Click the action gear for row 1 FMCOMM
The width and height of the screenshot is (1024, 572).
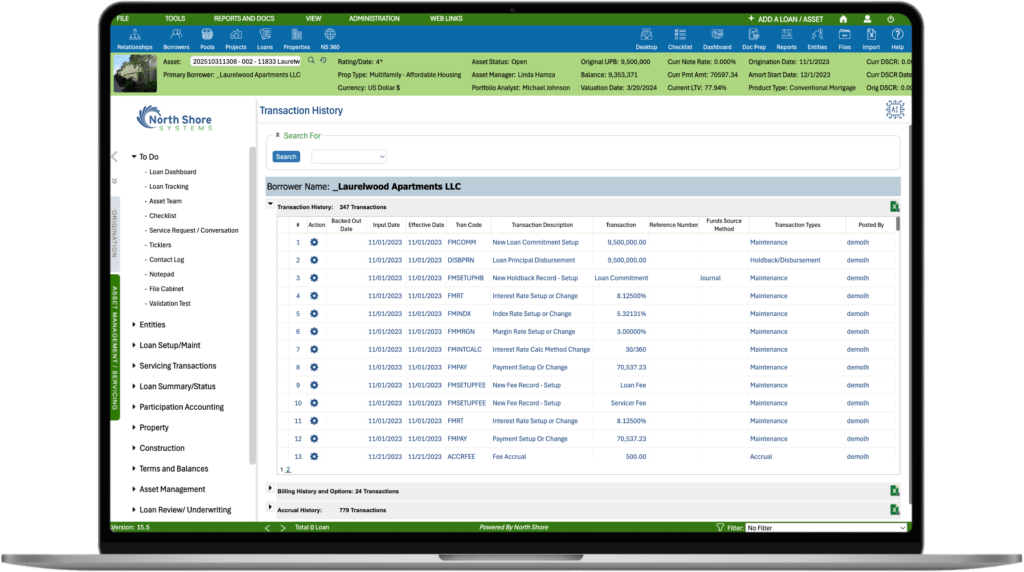point(314,242)
